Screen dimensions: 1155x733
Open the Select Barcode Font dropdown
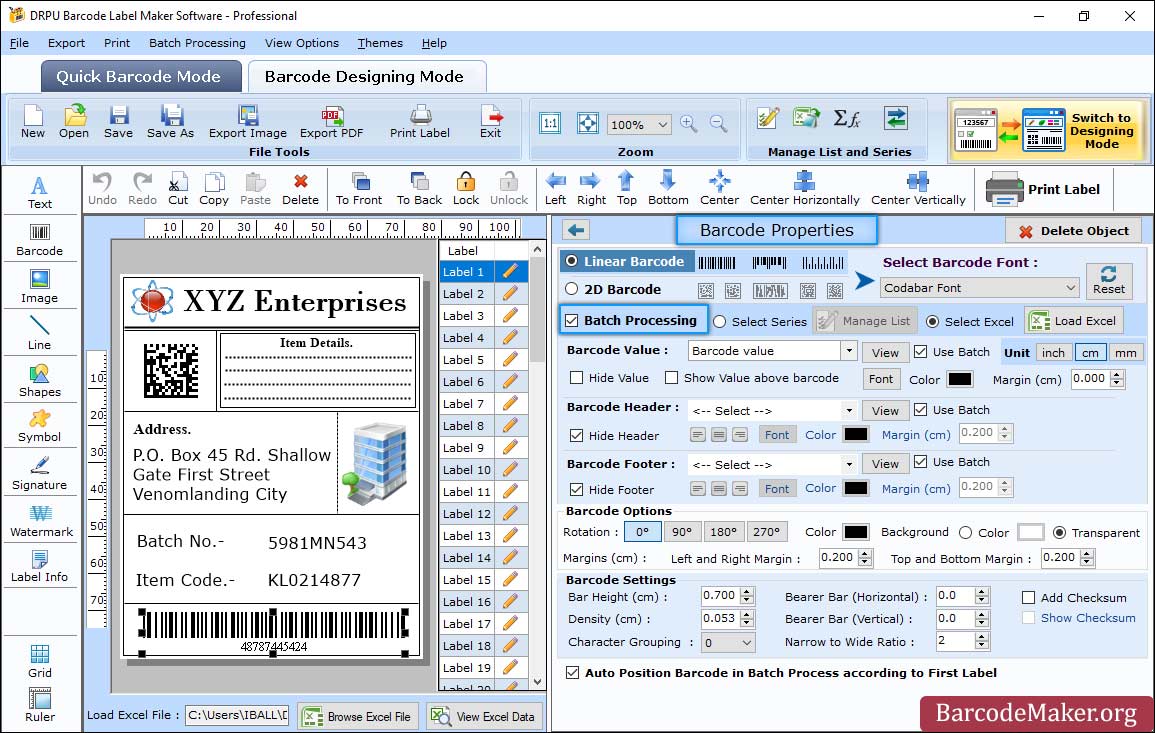[980, 288]
